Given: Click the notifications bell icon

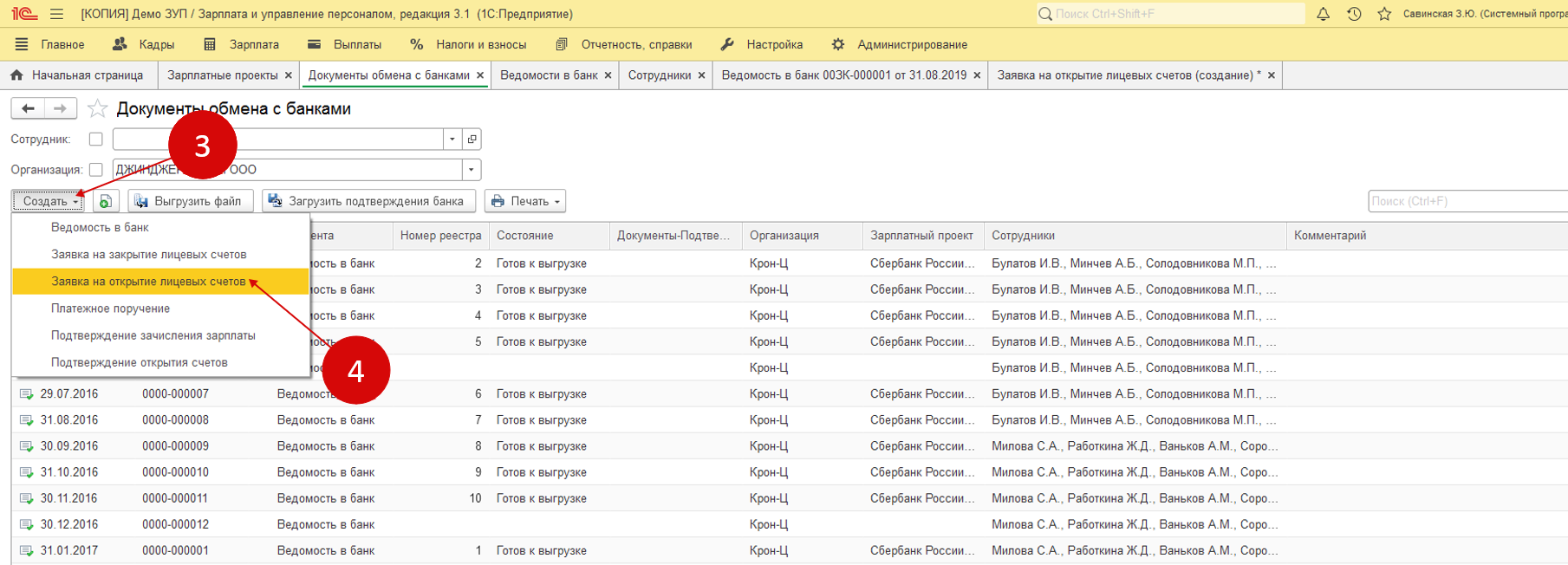Looking at the screenshot, I should click(x=1323, y=14).
